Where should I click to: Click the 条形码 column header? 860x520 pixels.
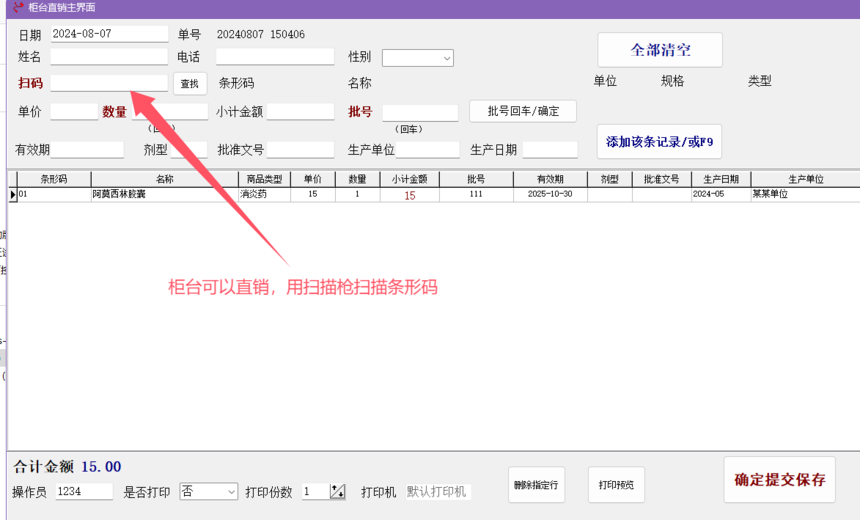(x=54, y=179)
